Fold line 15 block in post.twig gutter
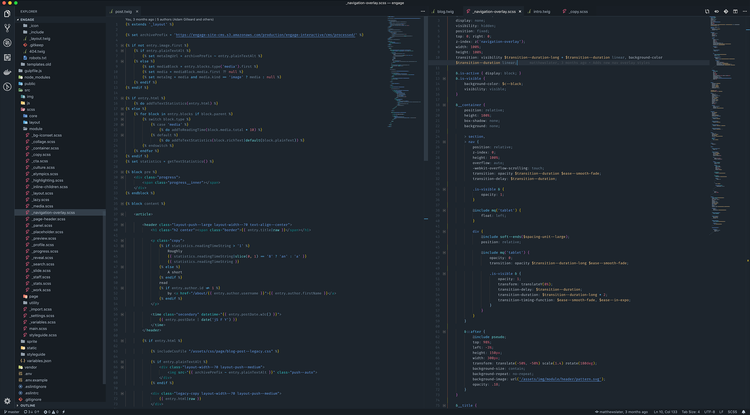The image size is (750, 415). pyautogui.click(x=122, y=98)
